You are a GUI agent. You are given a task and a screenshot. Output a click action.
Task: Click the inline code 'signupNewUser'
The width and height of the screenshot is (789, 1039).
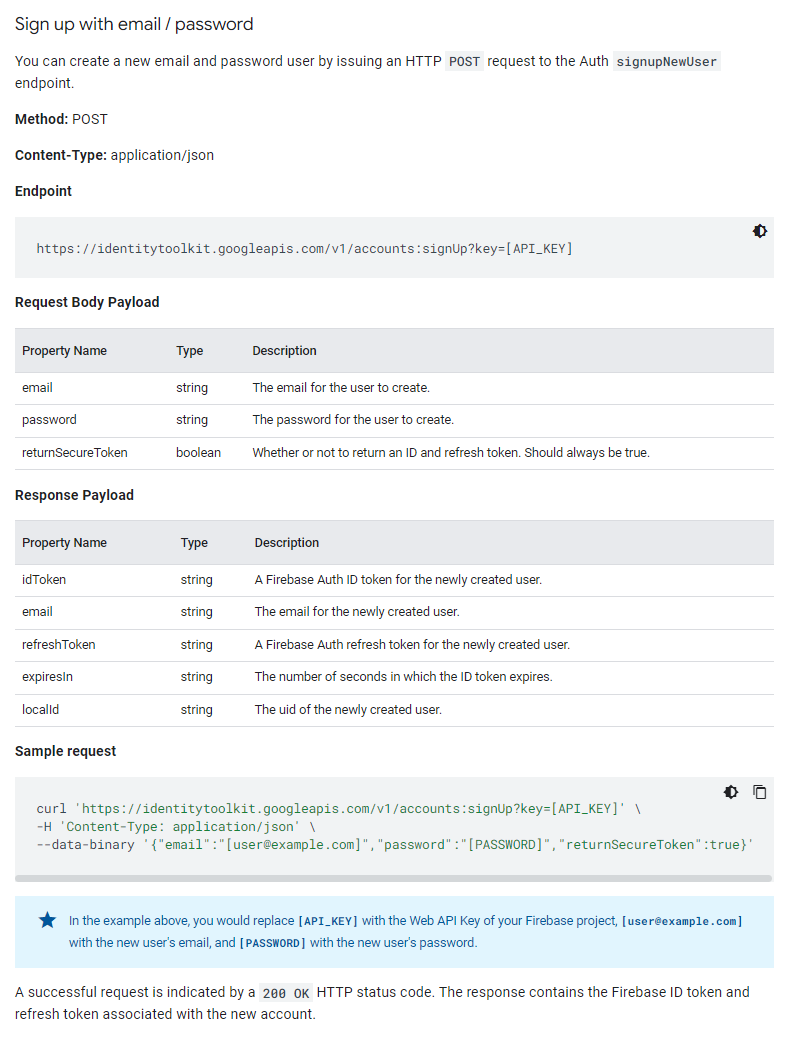click(666, 62)
